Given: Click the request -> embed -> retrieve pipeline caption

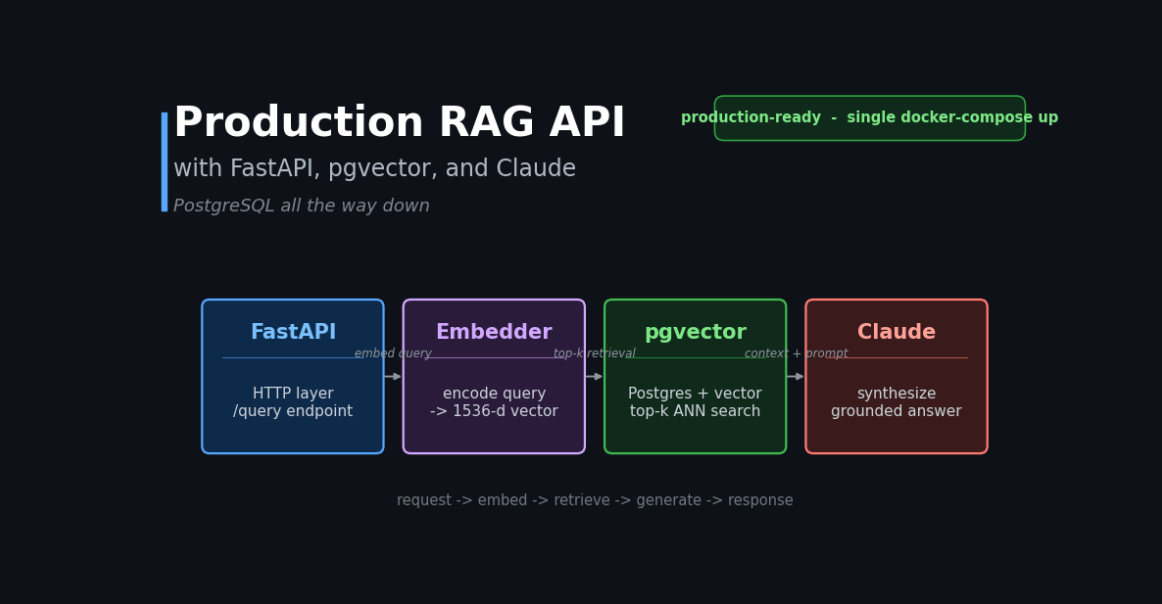Looking at the screenshot, I should (x=594, y=500).
